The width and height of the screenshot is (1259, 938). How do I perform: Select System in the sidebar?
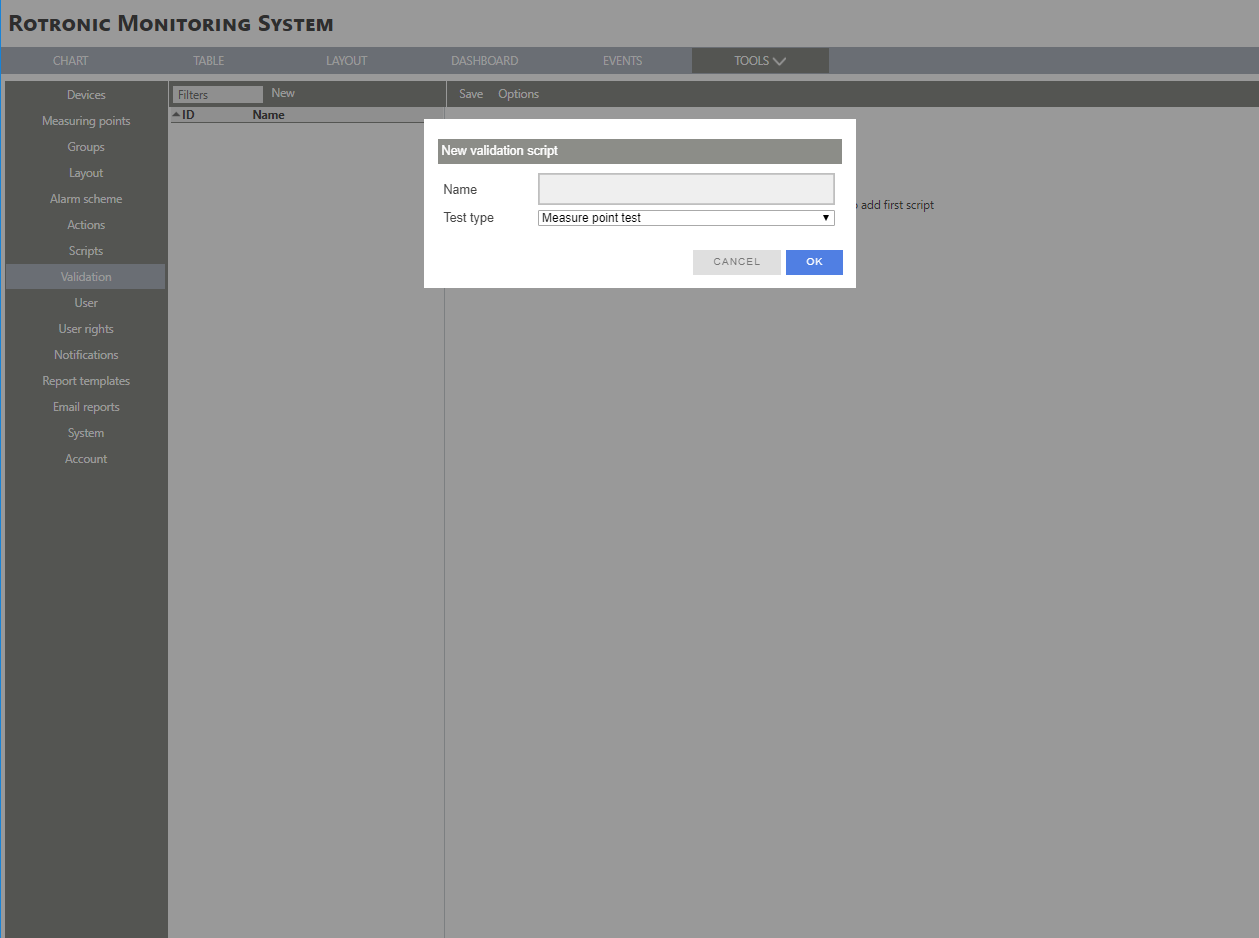pos(86,433)
